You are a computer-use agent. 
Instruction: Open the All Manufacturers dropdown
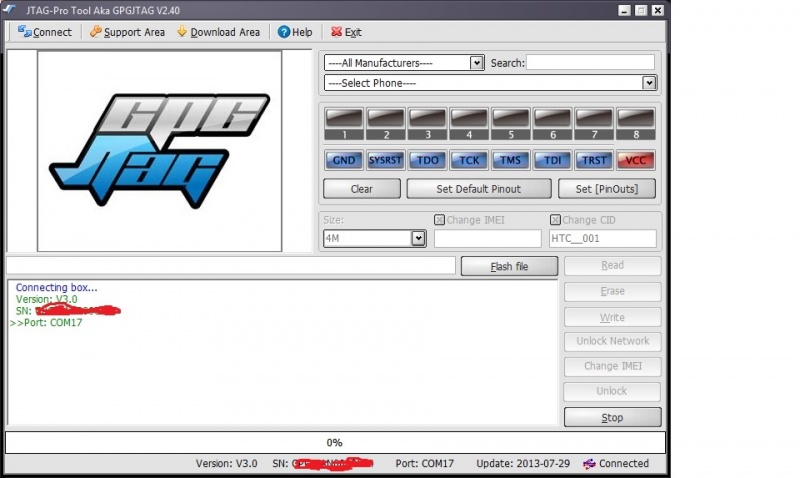coord(477,63)
